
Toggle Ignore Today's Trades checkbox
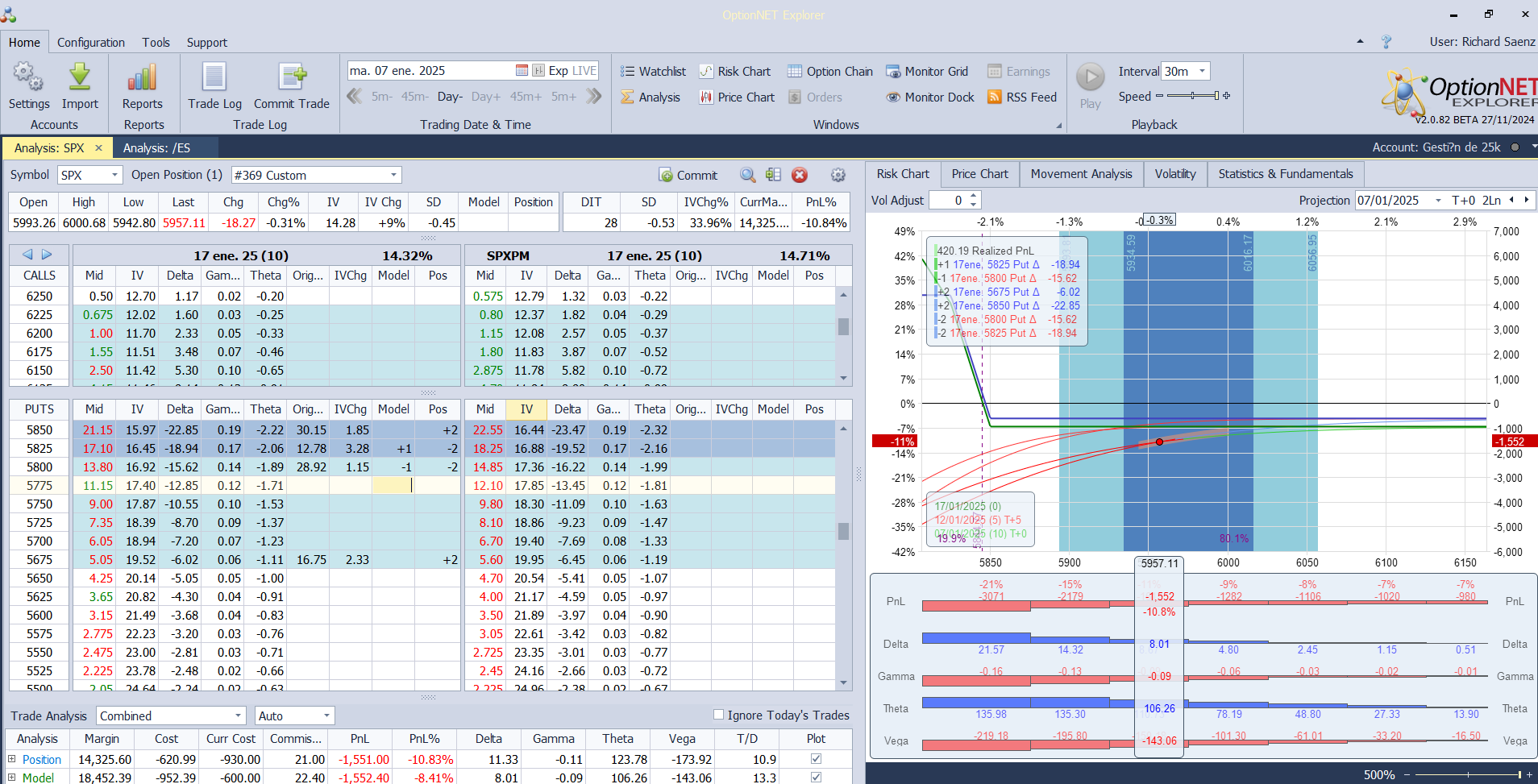point(719,715)
